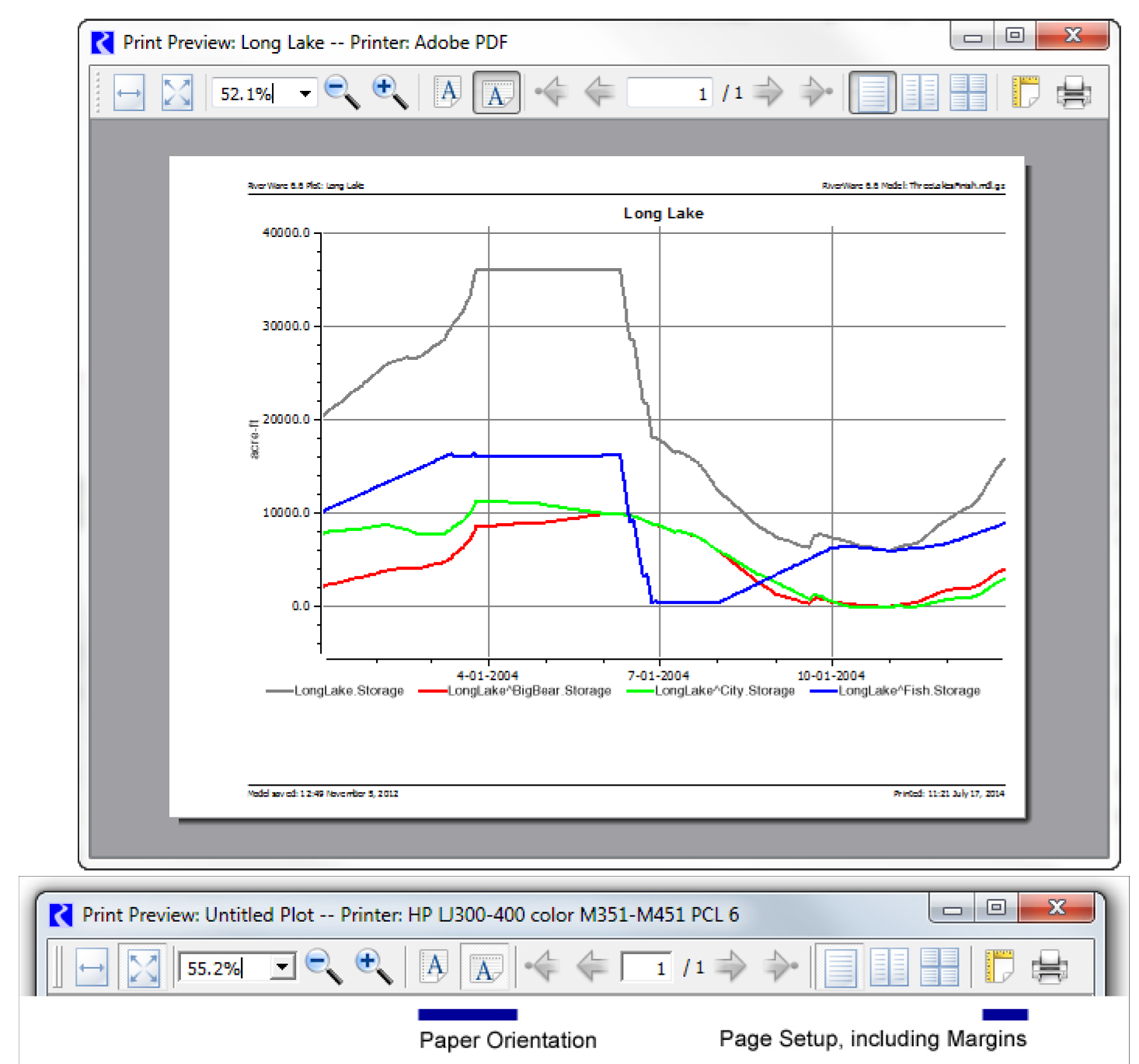Enable single page view in top toolbar
The height and width of the screenshot is (1064, 1139).
click(x=872, y=93)
